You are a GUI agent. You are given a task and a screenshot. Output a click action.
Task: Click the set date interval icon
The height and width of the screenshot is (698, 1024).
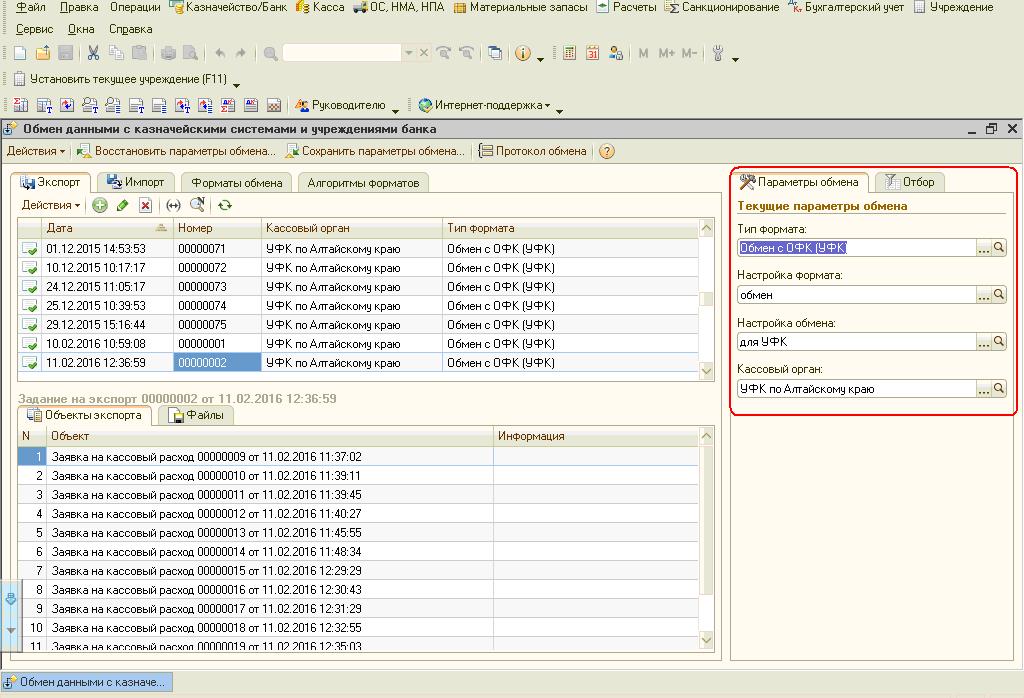coord(173,205)
